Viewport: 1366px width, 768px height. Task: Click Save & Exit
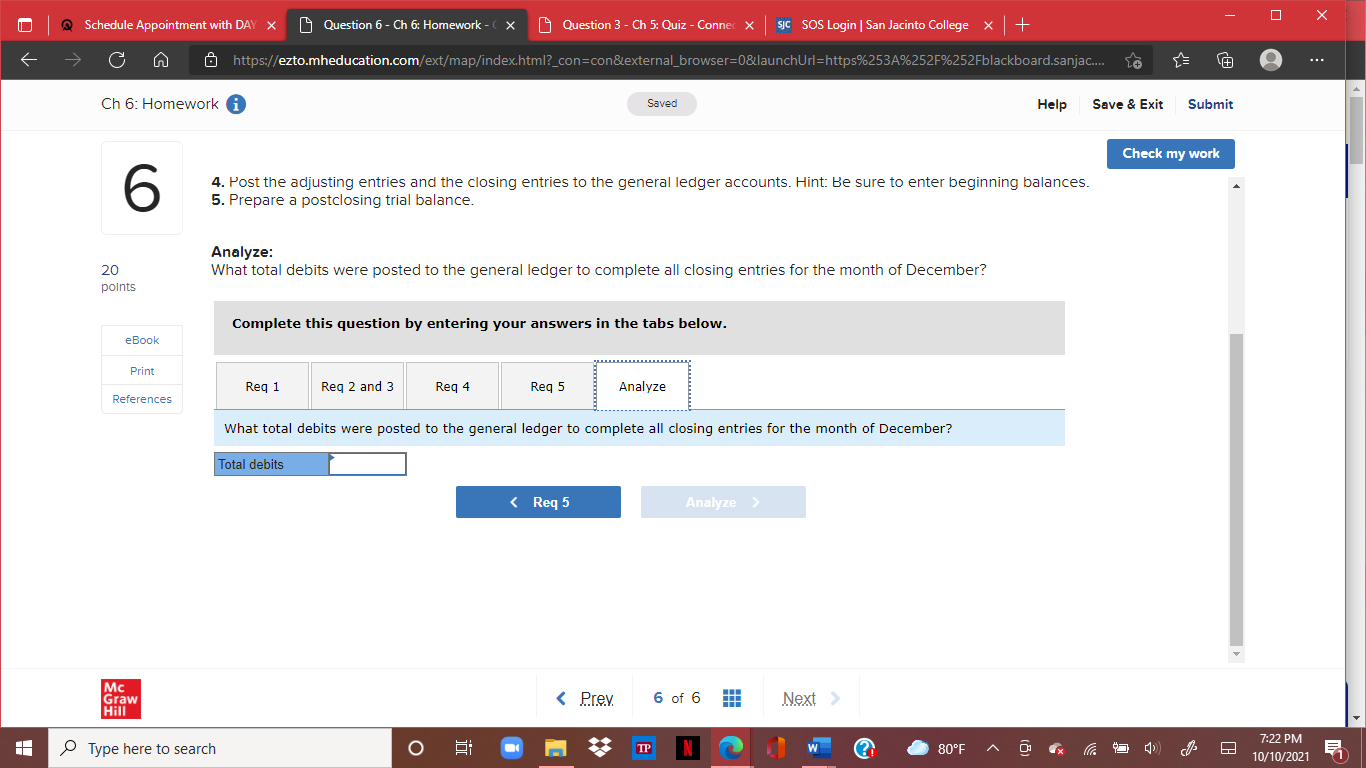tap(1128, 104)
